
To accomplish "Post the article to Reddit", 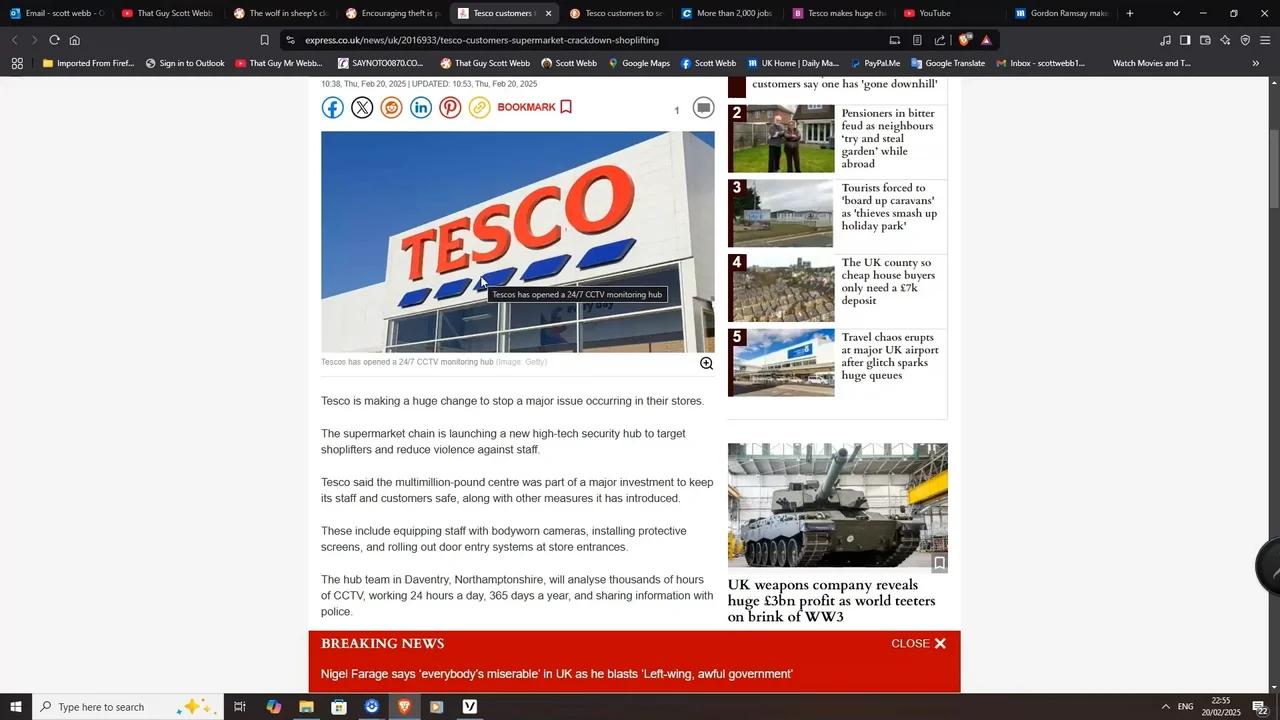I will [391, 107].
